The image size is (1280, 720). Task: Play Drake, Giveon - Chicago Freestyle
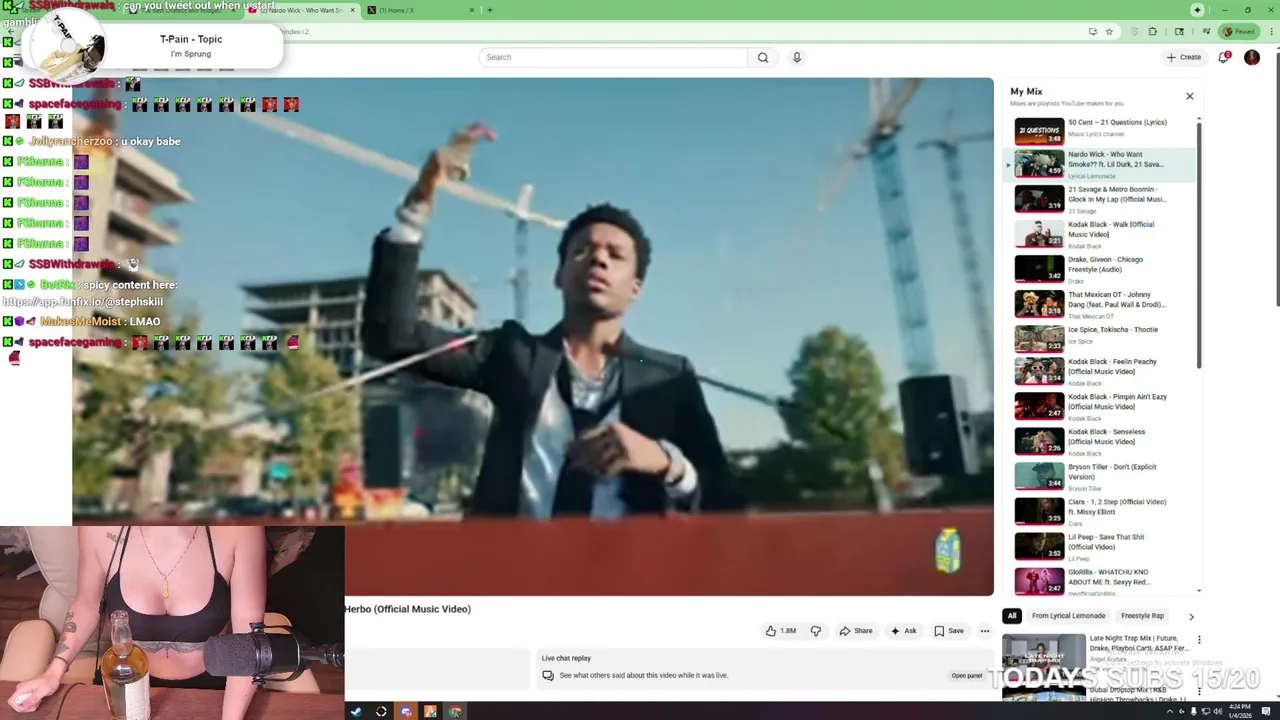[x=1100, y=269]
